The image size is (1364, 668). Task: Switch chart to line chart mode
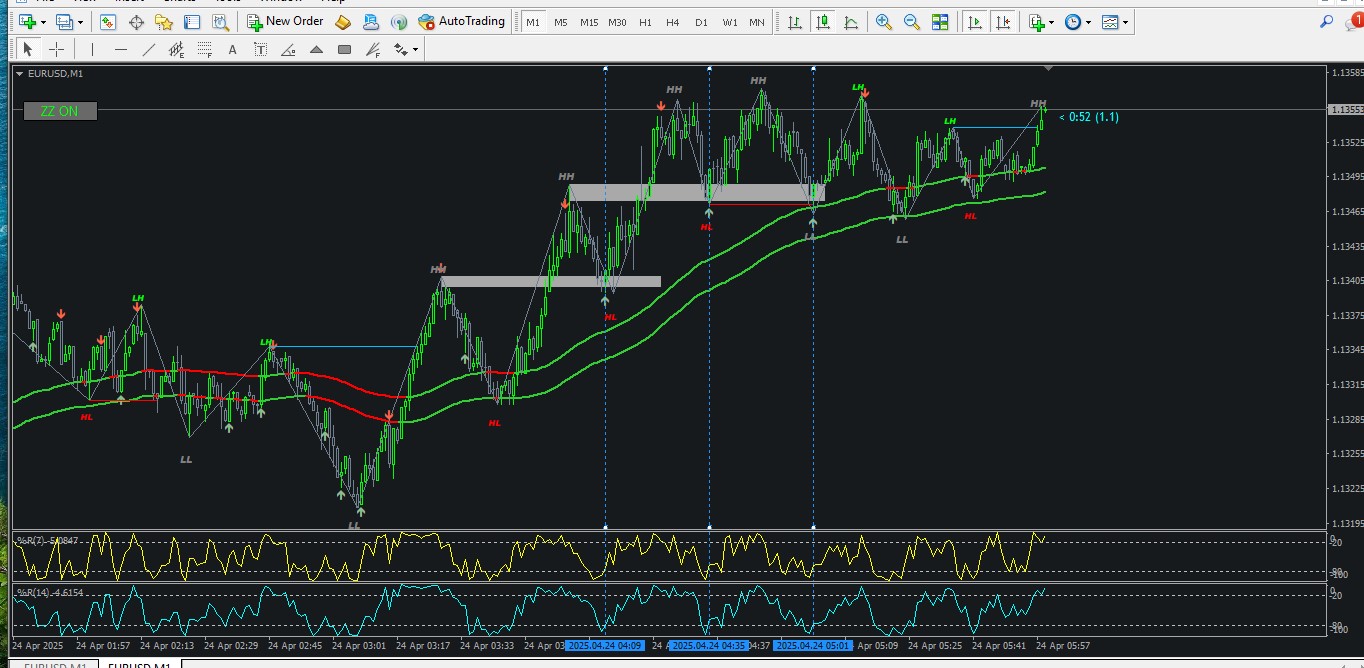(851, 22)
